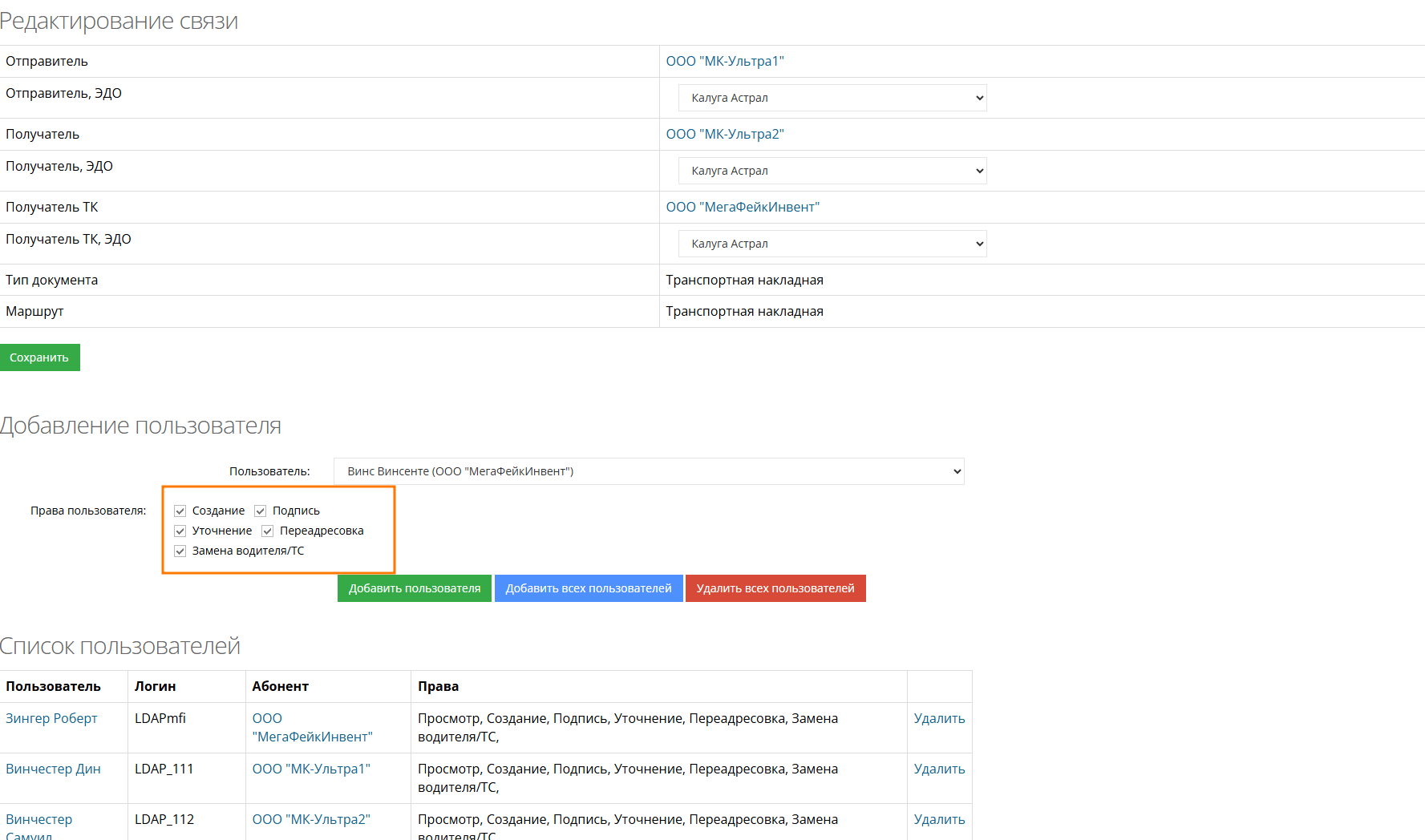Click the green Сохранить button
1425x840 pixels.
[x=39, y=357]
